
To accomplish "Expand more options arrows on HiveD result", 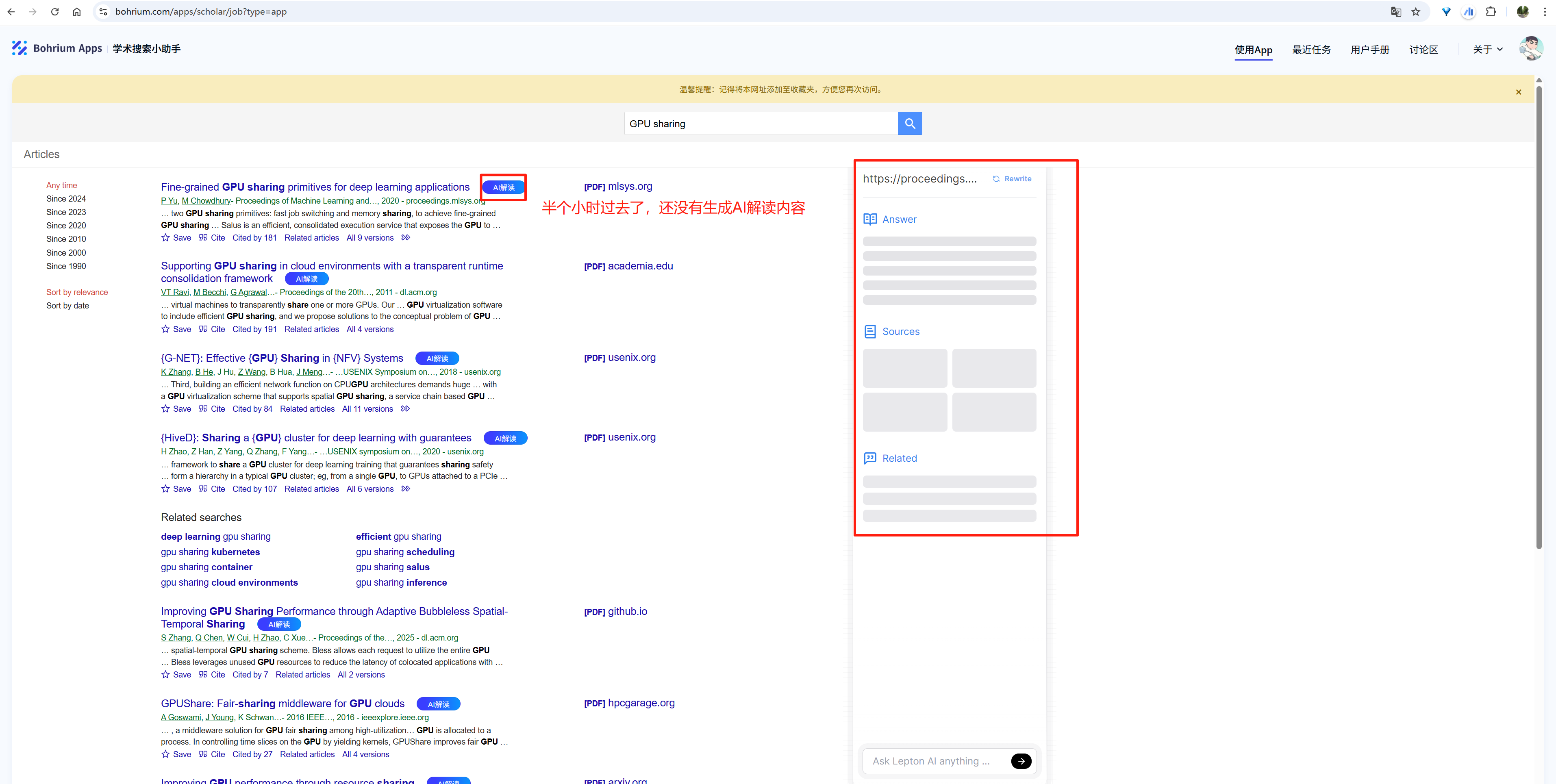I will coord(406,489).
